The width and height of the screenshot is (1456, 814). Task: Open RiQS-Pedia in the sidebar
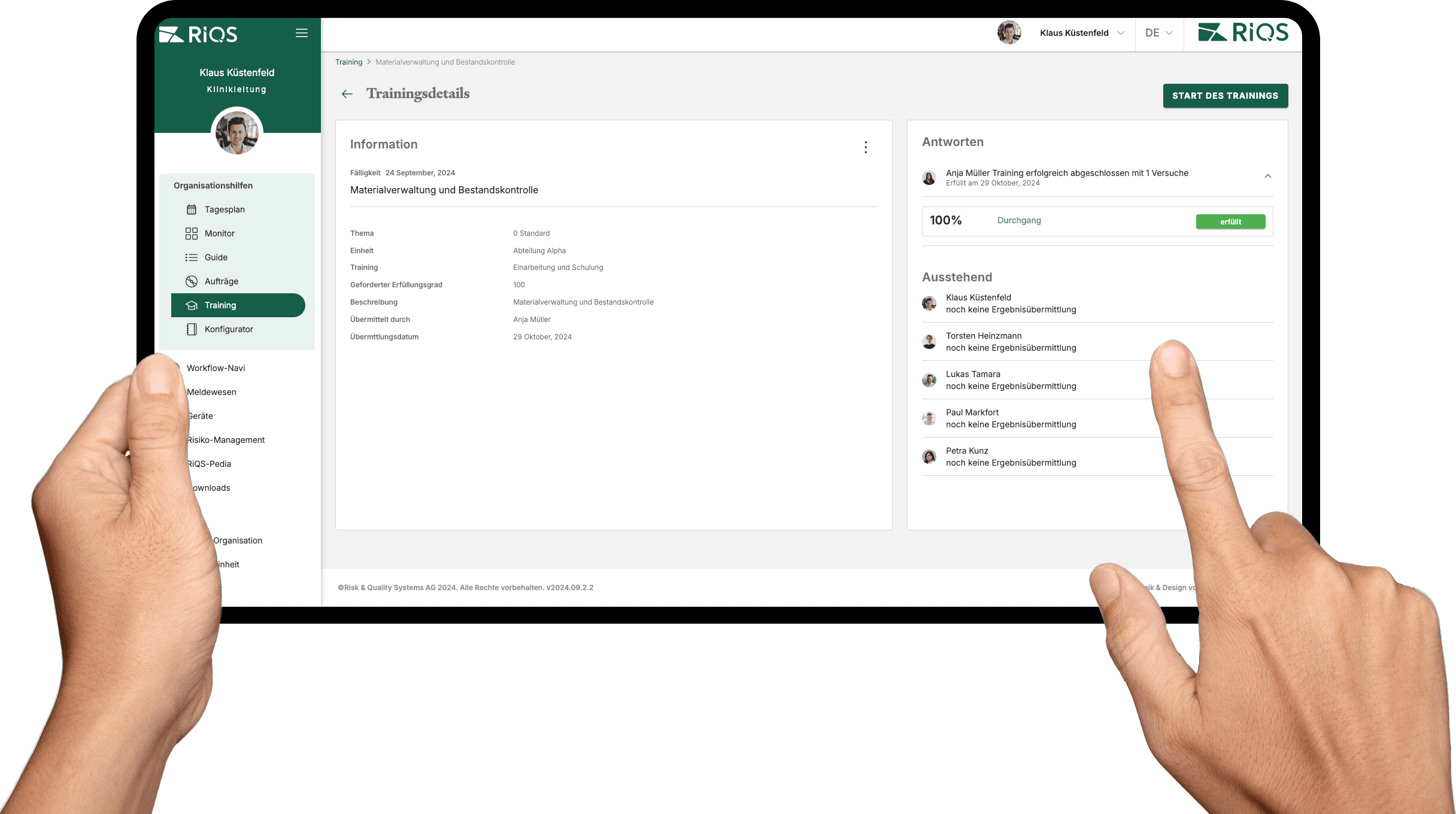[209, 464]
